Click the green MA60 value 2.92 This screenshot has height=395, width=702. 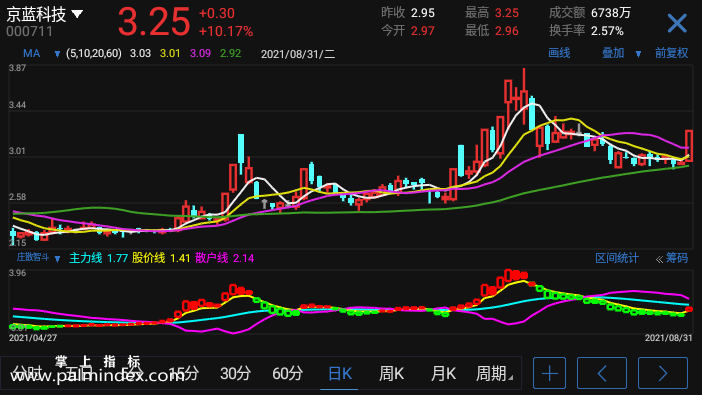point(231,54)
